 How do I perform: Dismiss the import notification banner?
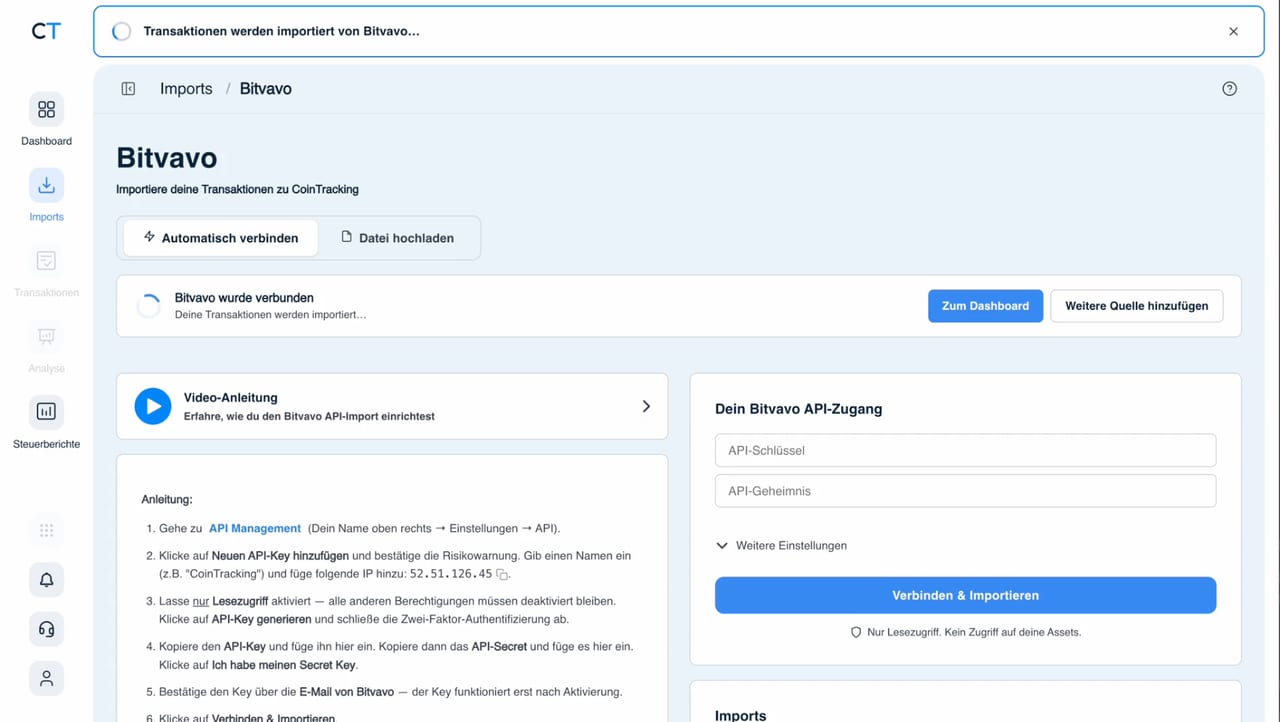1233,32
